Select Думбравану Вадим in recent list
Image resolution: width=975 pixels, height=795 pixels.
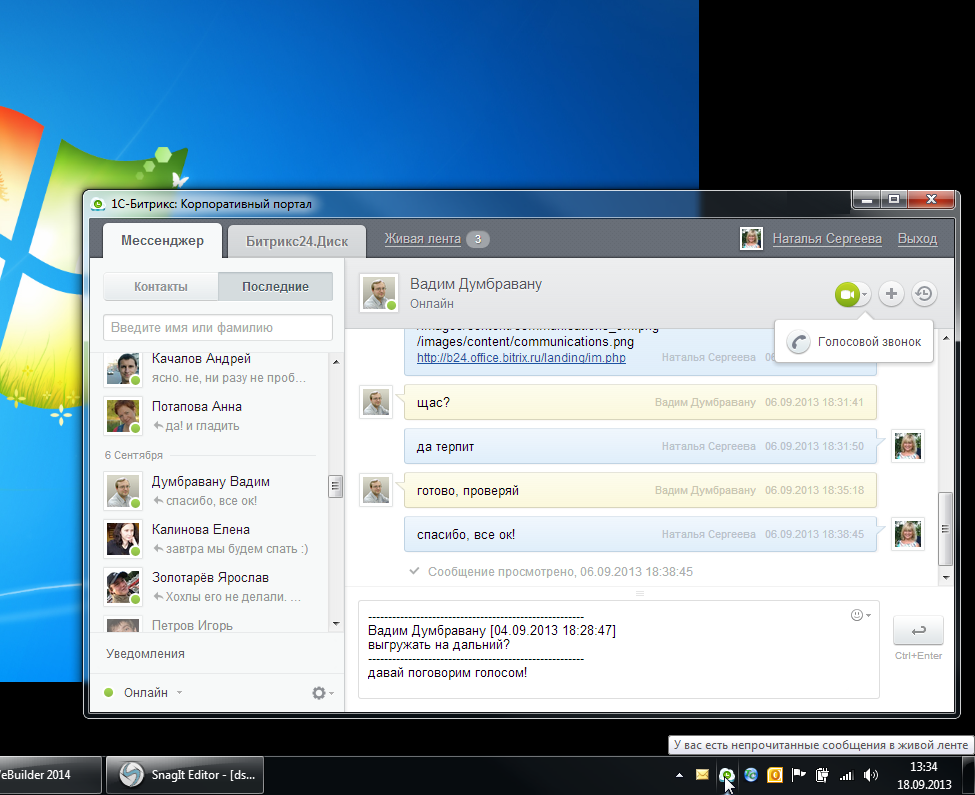215,491
